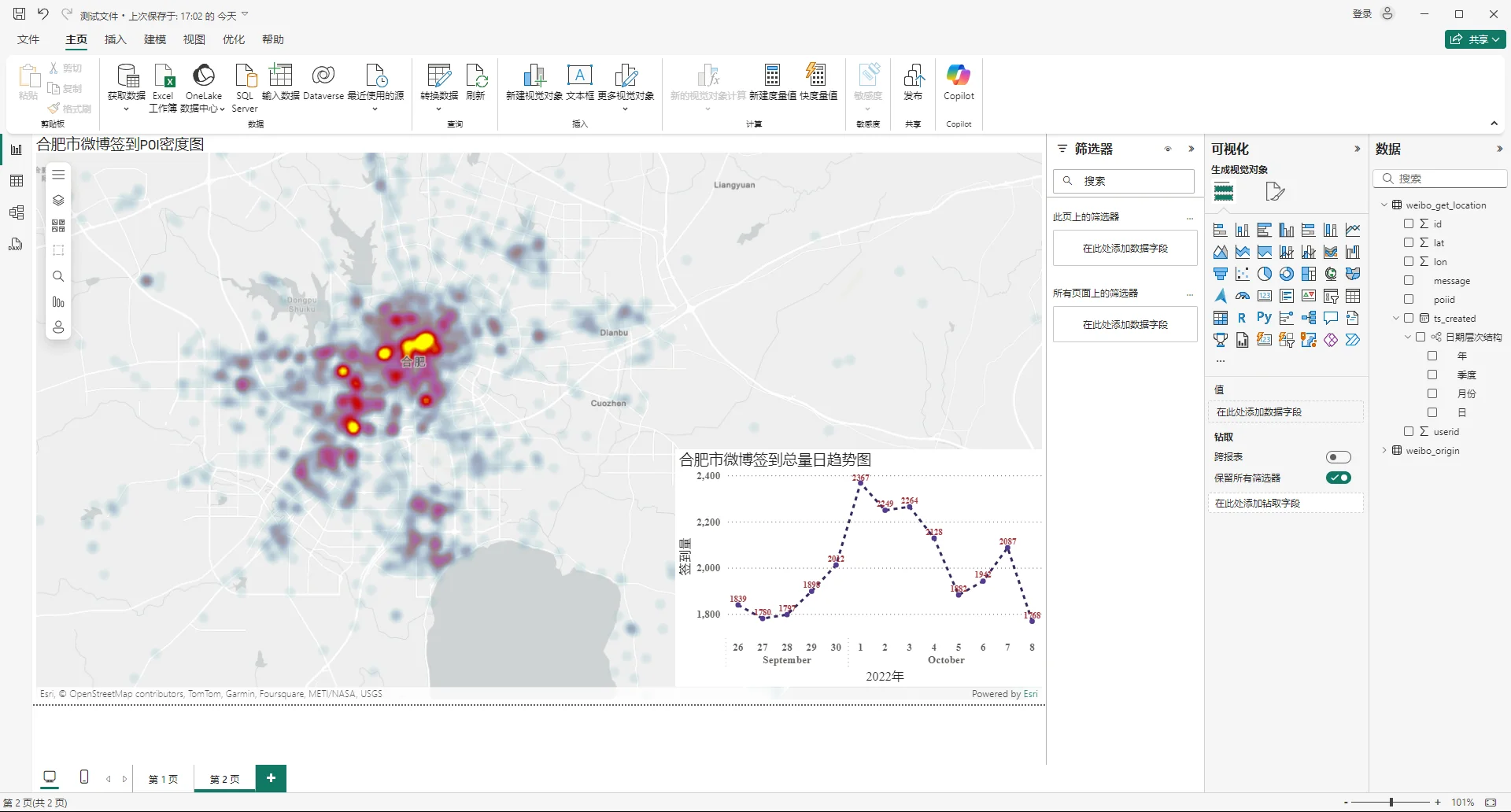This screenshot has height=812, width=1511.
Task: Click the 刷新 (Refresh) icon in the ribbon
Action: pyautogui.click(x=476, y=83)
